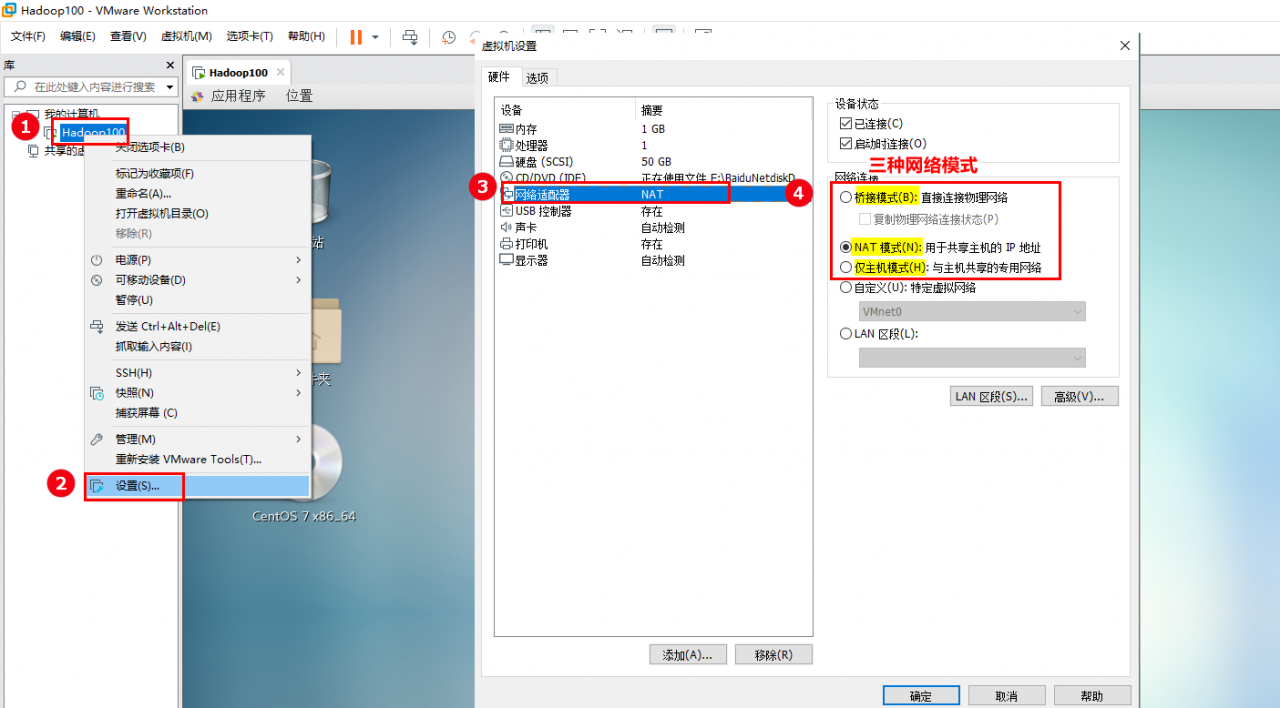Screen dimensions: 1280x708
Task: Click the send Ctrl+Alt+Del toolbar icon
Action: point(410,37)
